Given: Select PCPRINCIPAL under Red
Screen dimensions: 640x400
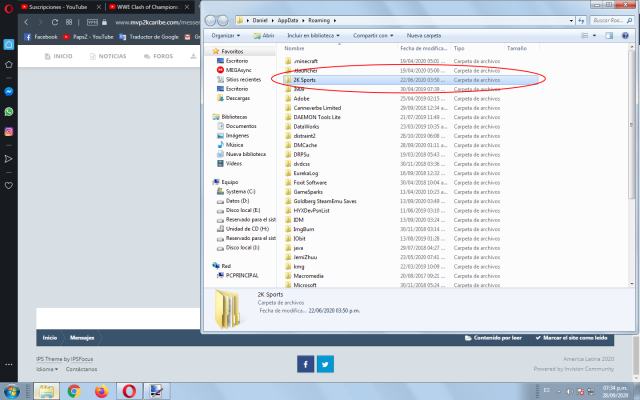Looking at the screenshot, I should (242, 276).
